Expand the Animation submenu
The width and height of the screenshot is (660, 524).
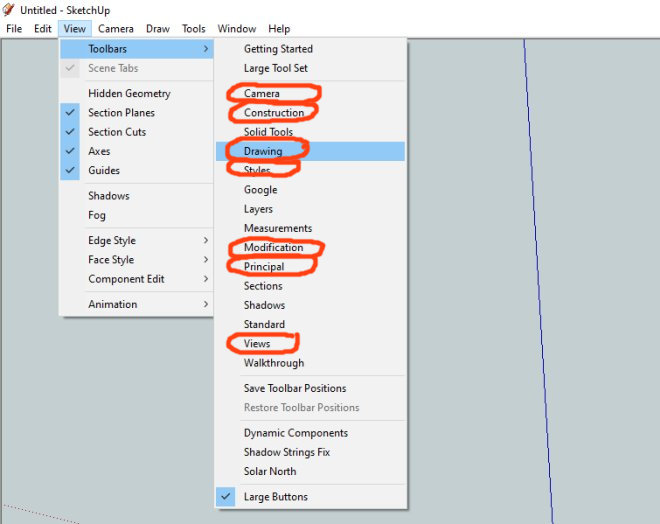[x=137, y=304]
